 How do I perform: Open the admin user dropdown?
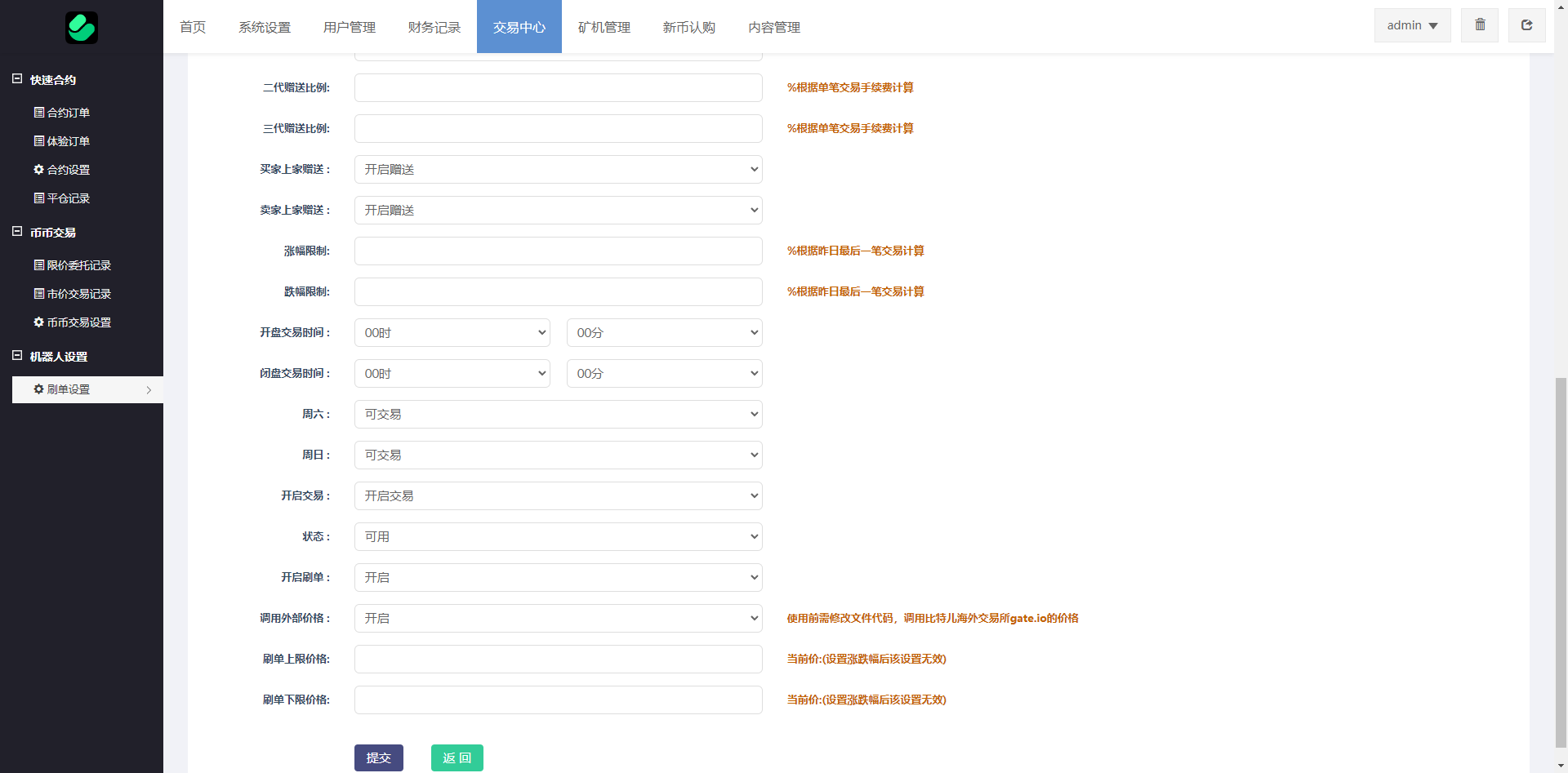1412,25
